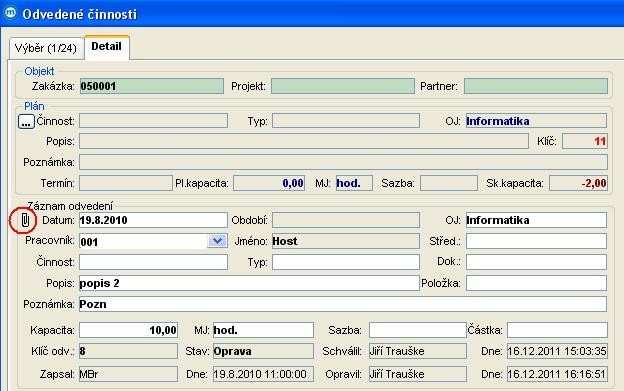Switch to the Výběr (1/24) tab

[46, 48]
